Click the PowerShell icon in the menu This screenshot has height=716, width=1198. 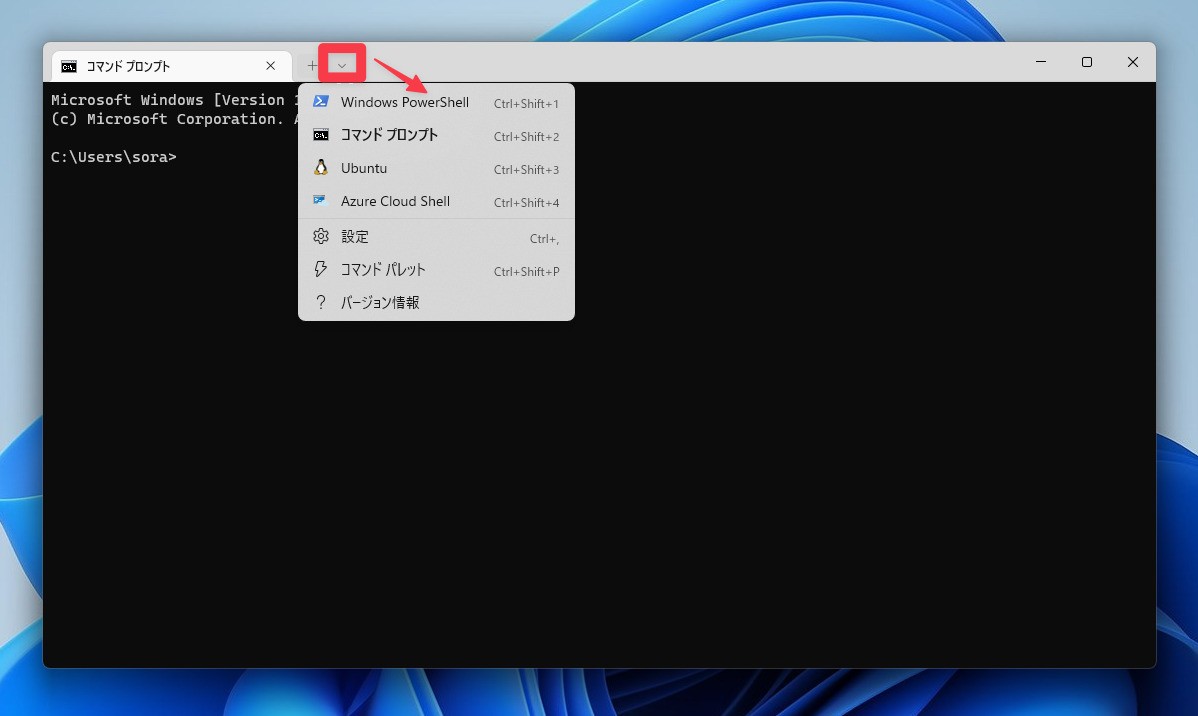click(x=321, y=102)
